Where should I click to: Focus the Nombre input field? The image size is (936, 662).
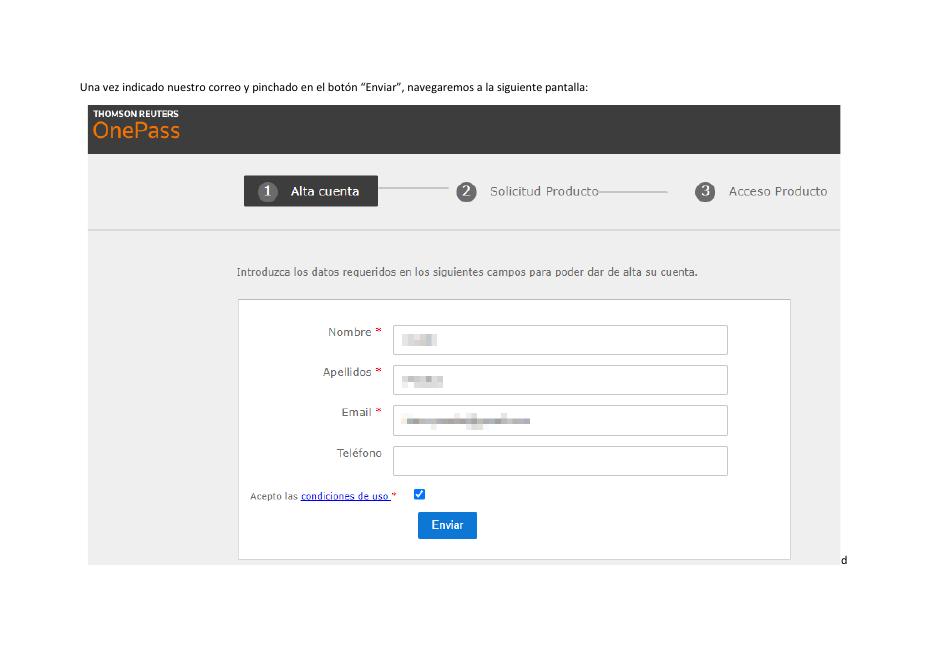(560, 340)
